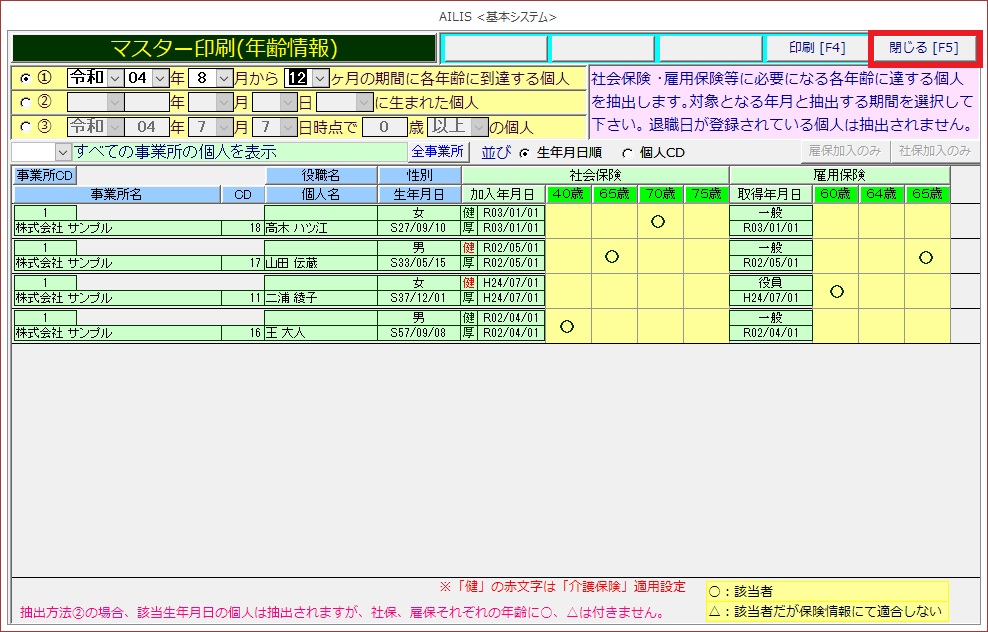Open the 事業所 selection dropdown
Image resolution: width=988 pixels, height=632 pixels.
pos(63,152)
